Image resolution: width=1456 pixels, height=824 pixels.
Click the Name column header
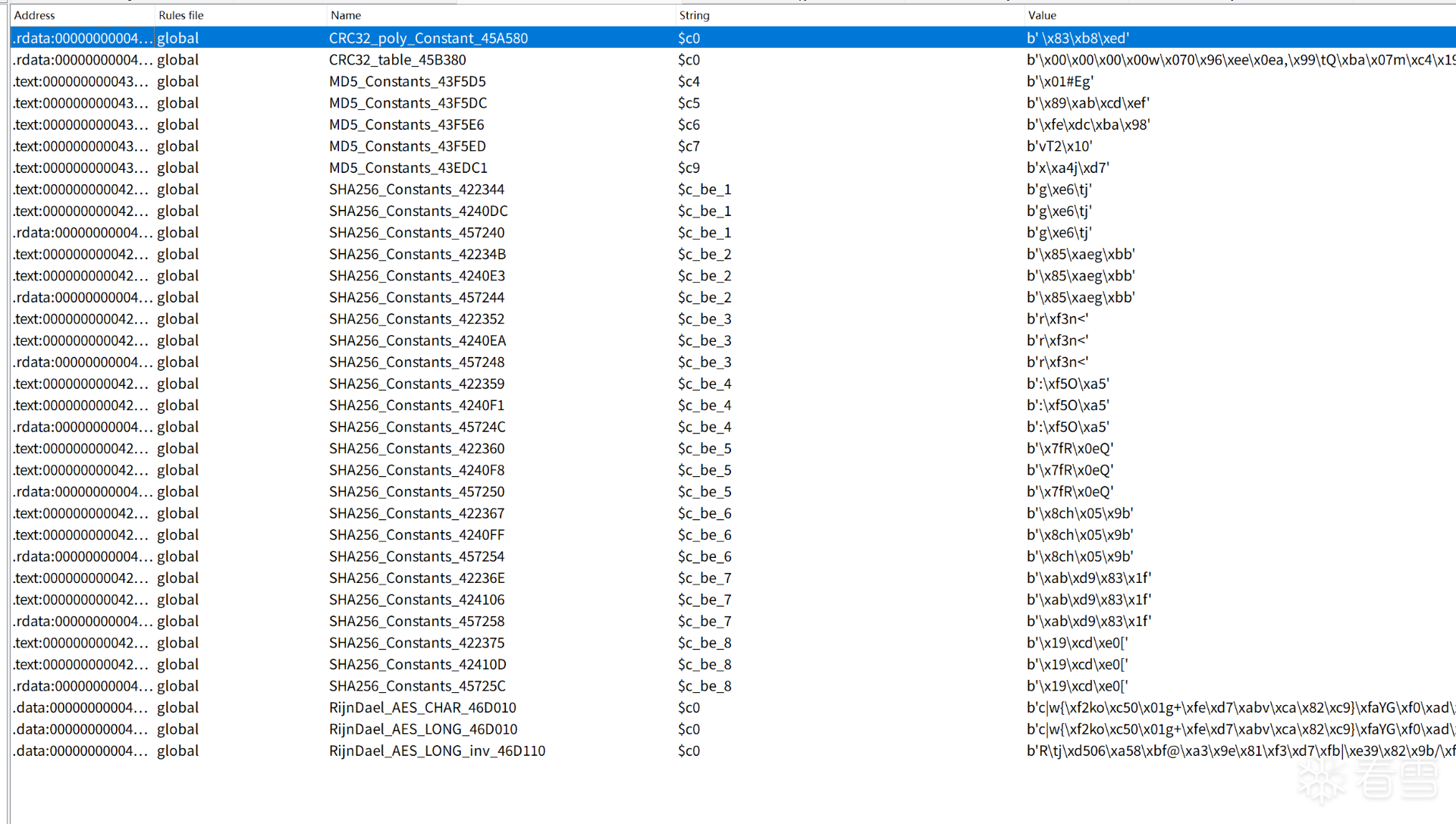346,15
